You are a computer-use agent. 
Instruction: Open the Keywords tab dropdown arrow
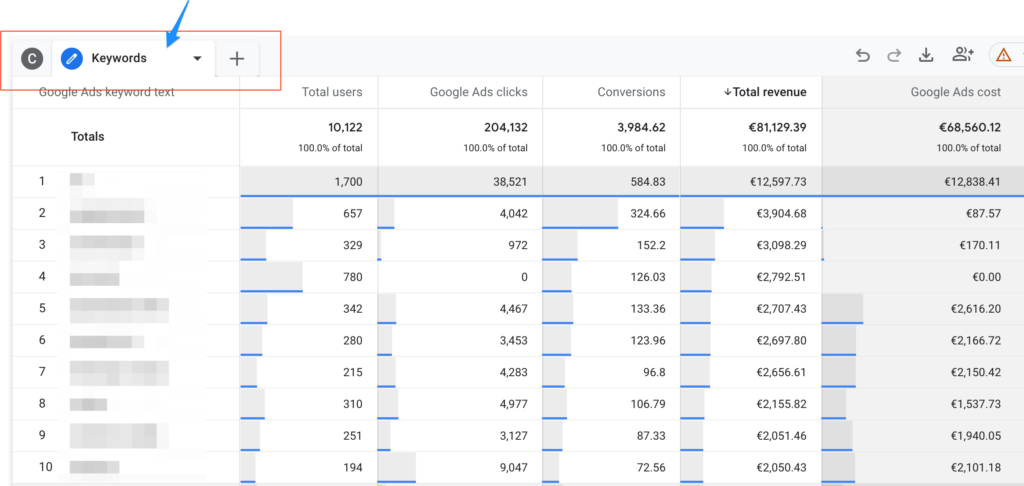pyautogui.click(x=197, y=59)
